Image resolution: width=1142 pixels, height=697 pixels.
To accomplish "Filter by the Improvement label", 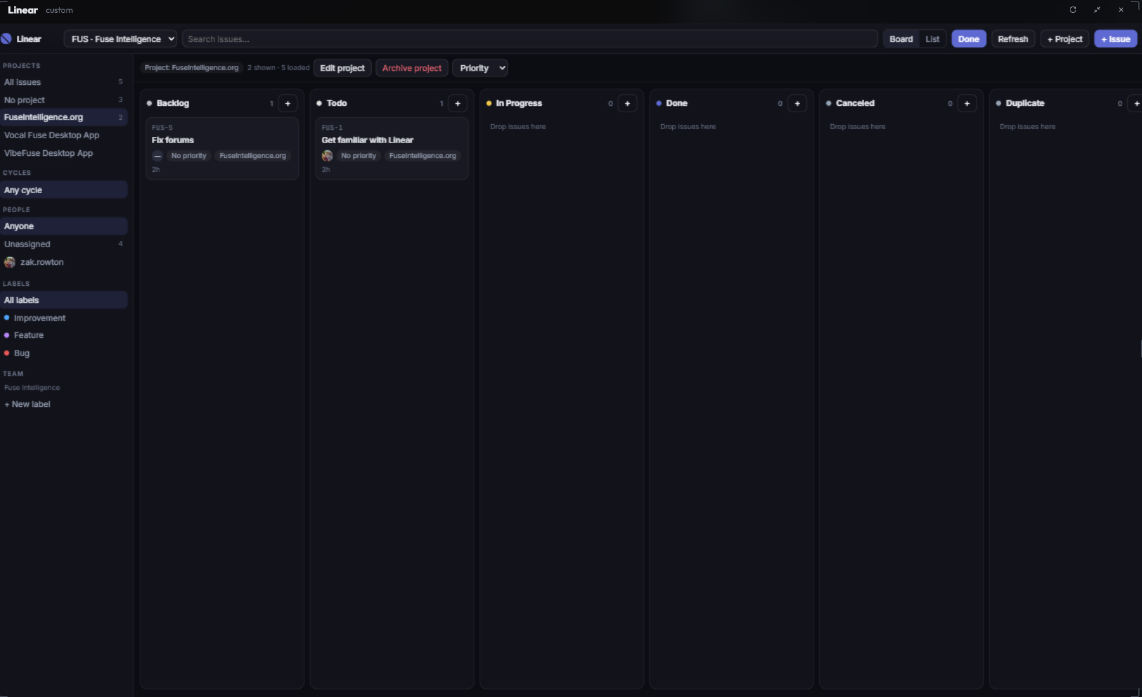I will (x=63, y=318).
